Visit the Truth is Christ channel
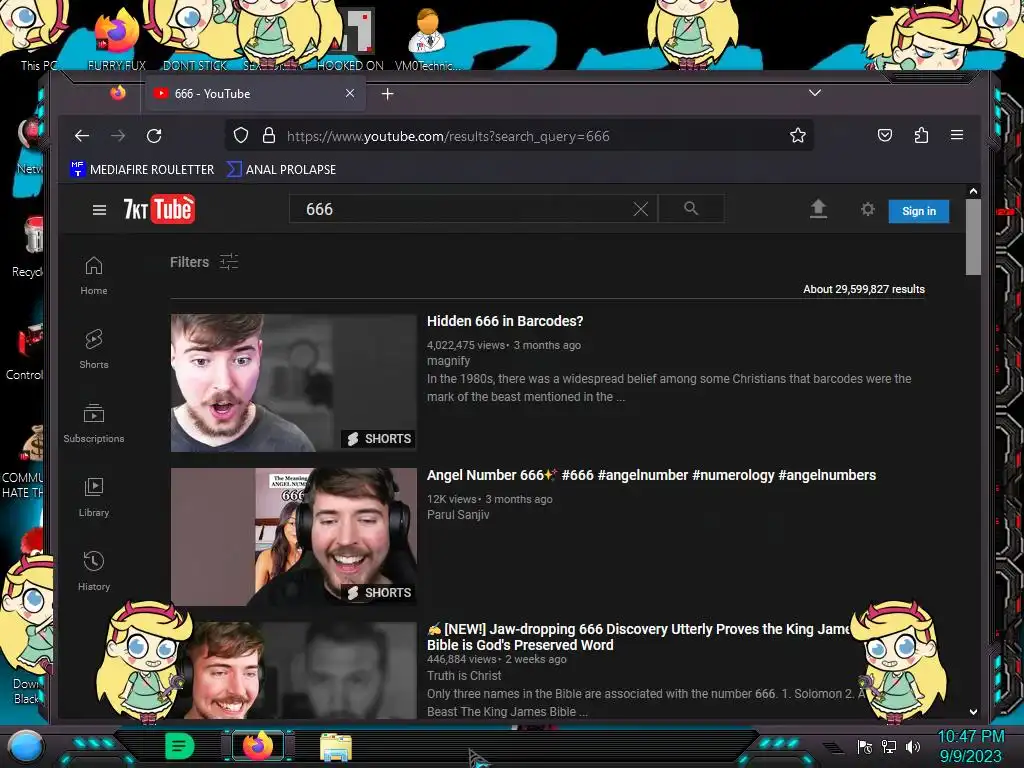The image size is (1024, 768). pos(464,675)
